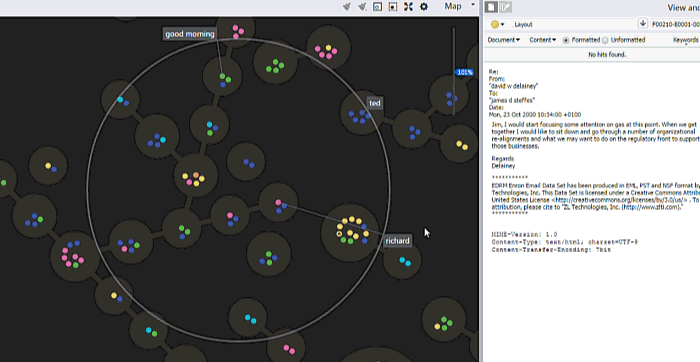The image size is (700, 362).
Task: Click the 101% zoom slider handle
Action: point(464,72)
